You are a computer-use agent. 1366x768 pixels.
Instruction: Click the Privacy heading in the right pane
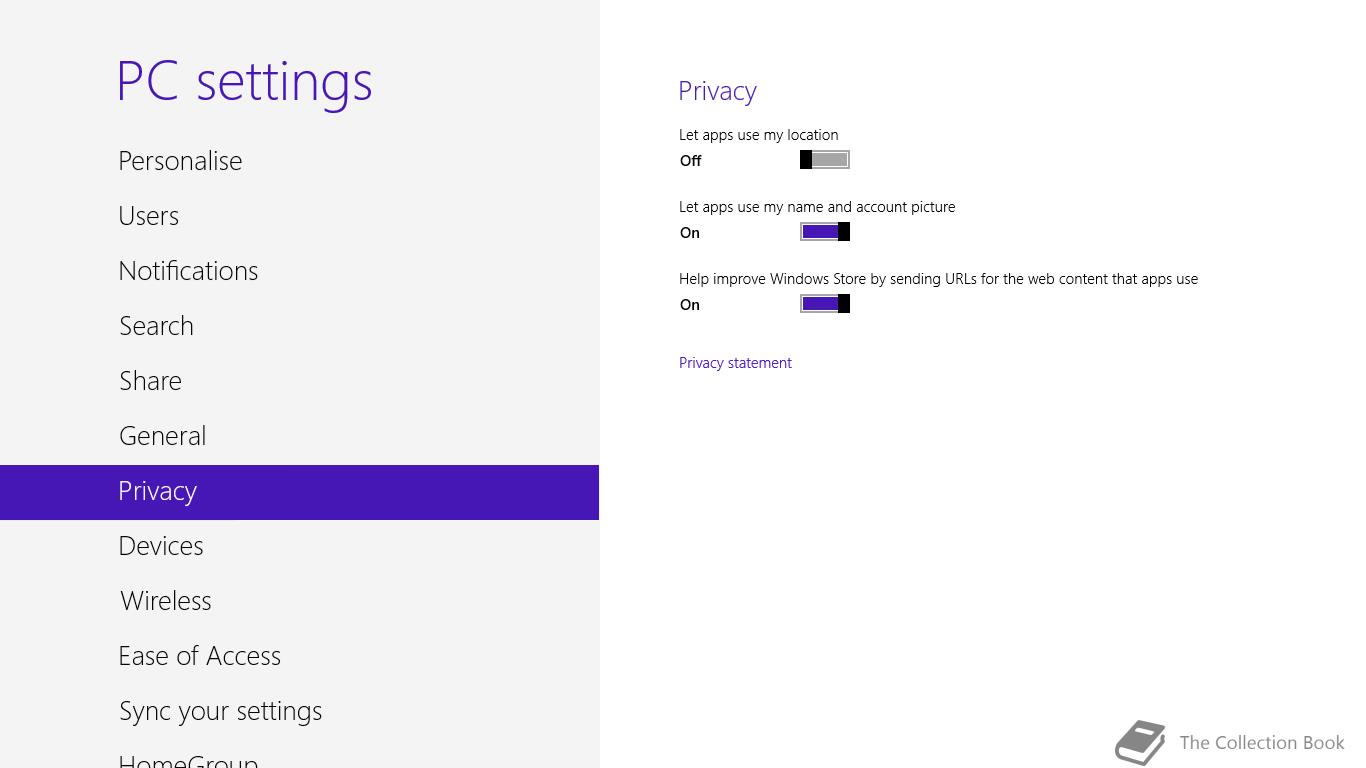click(x=717, y=91)
